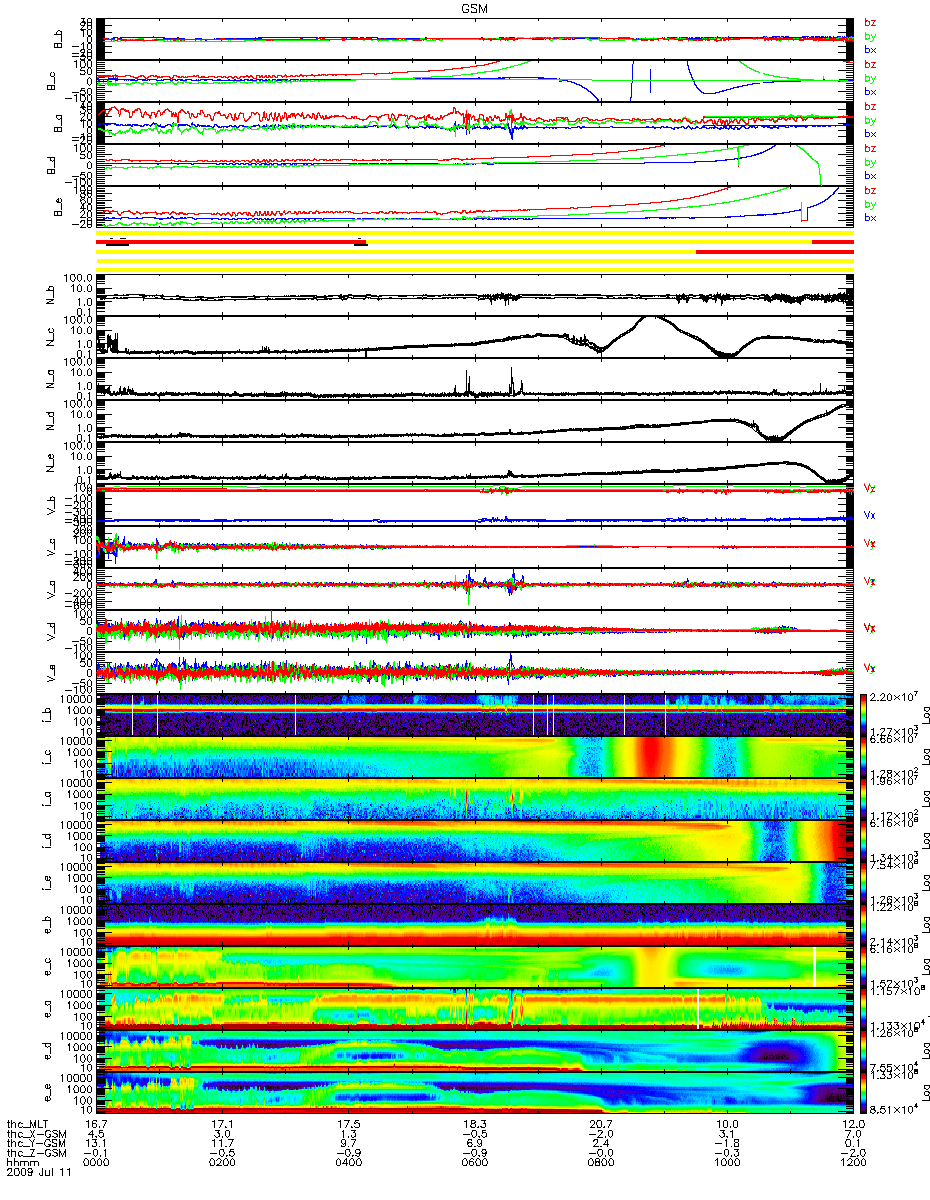Click the B_c magnetic field axis label

click(x=51, y=81)
